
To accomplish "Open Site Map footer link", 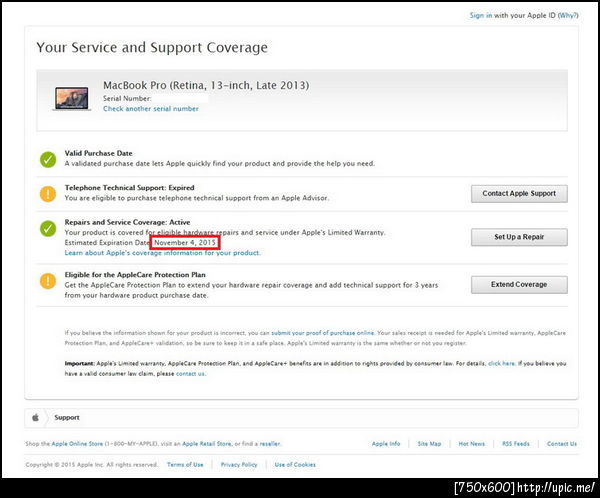I will (429, 444).
